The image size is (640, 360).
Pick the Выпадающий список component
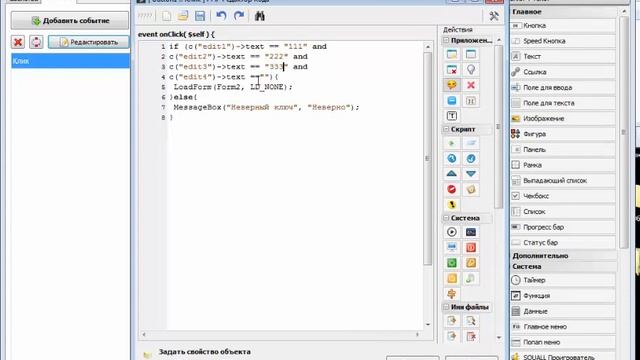[563, 180]
